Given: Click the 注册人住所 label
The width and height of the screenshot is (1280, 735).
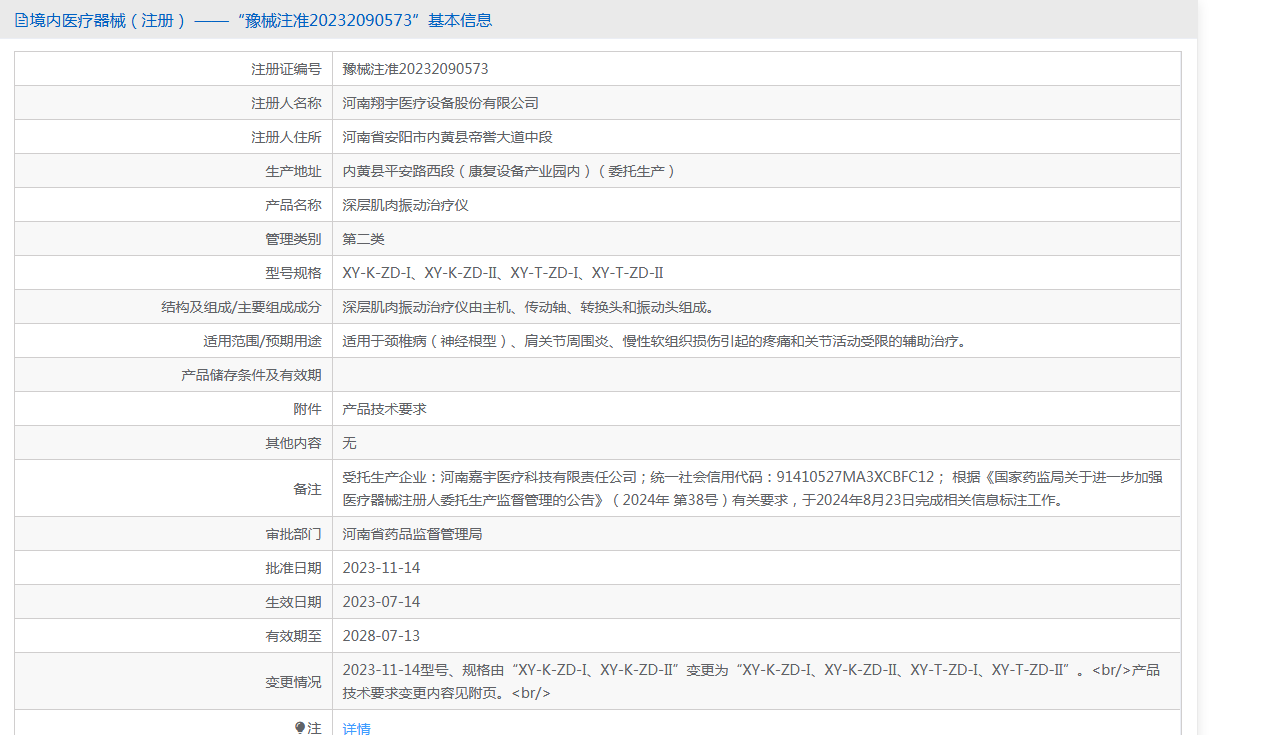Looking at the screenshot, I should [286, 137].
